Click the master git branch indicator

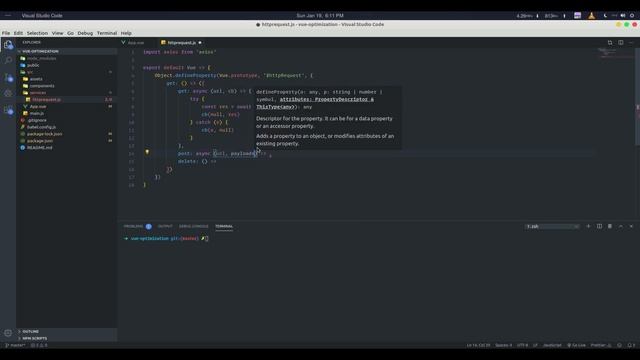pyautogui.click(x=15, y=345)
